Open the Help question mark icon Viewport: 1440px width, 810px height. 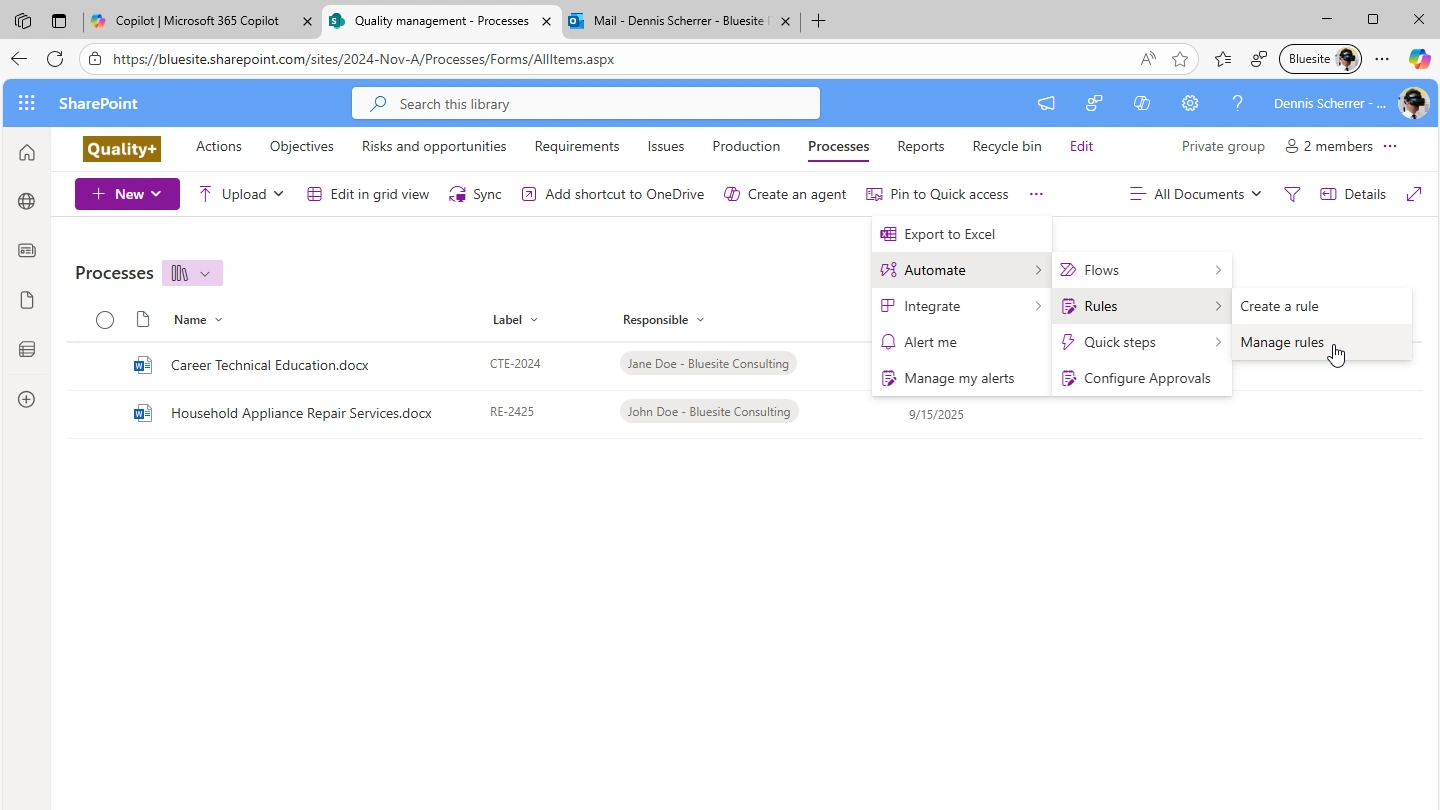coord(1238,103)
